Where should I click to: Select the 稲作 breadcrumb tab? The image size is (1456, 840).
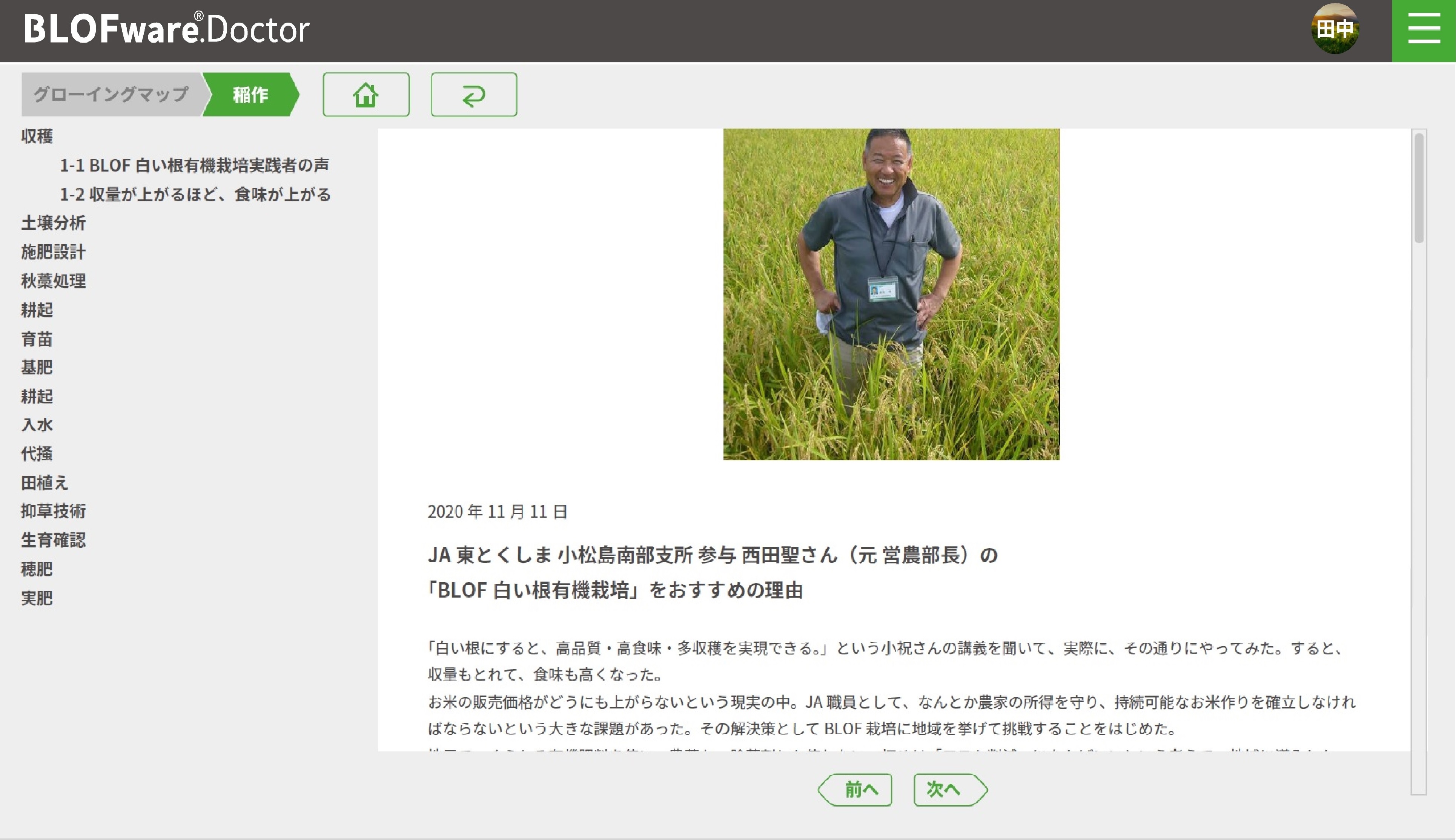click(250, 95)
